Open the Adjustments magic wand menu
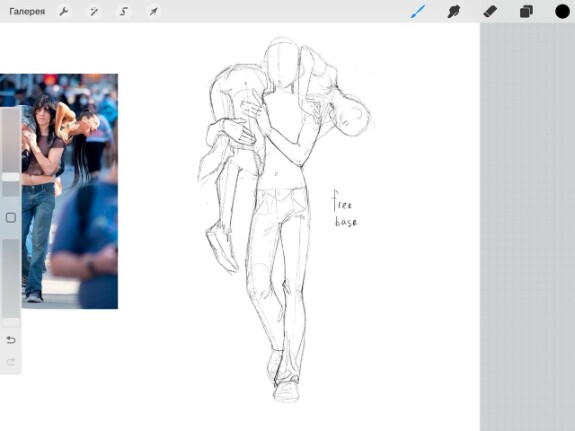Image resolution: width=575 pixels, height=431 pixels. click(x=94, y=11)
